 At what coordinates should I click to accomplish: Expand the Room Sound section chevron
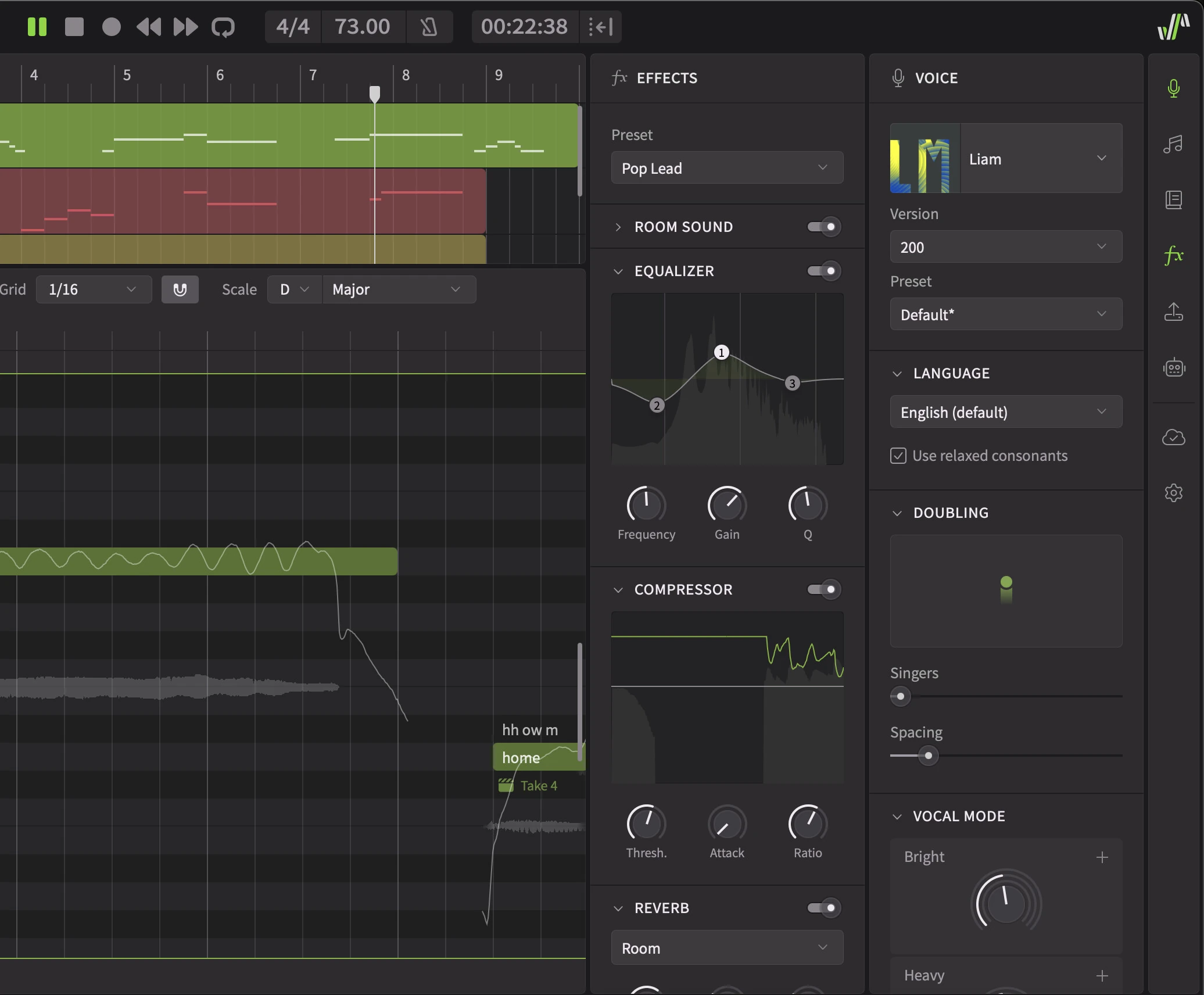click(618, 227)
